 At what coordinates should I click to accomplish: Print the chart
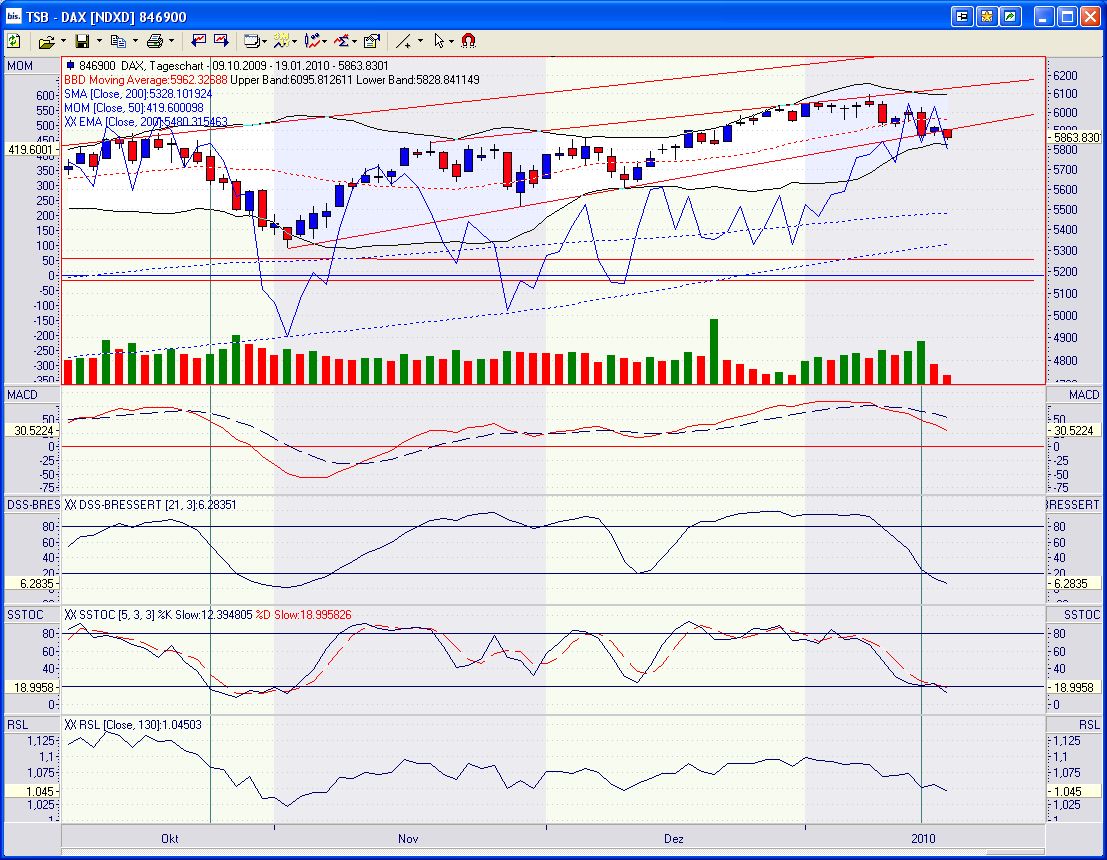pos(156,41)
